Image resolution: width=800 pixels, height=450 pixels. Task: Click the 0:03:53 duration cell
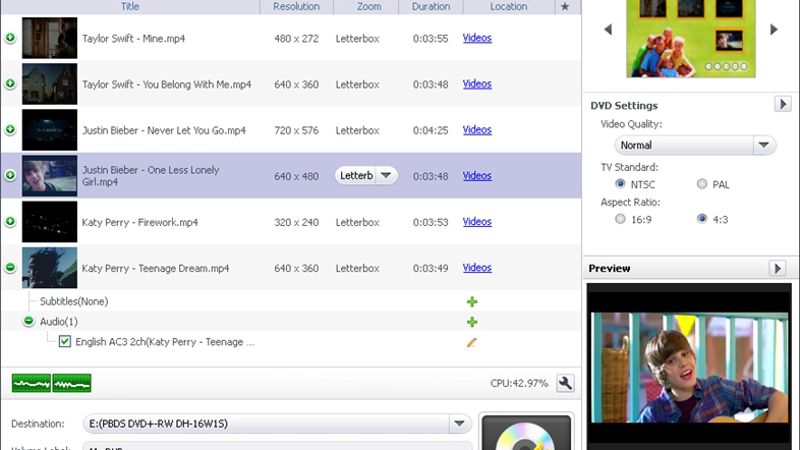(x=431, y=222)
